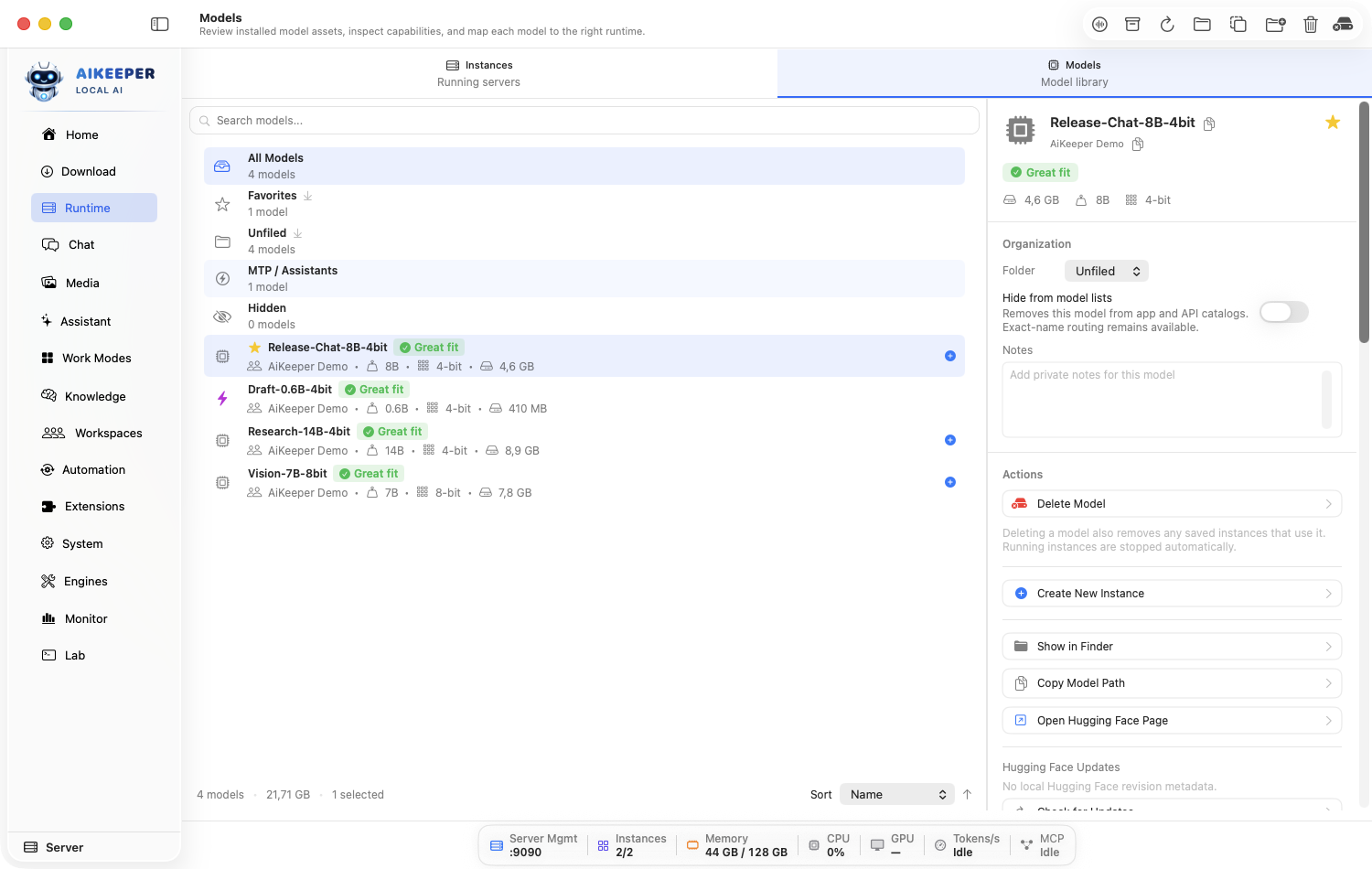The image size is (1372, 869).
Task: Select the Favorites category
Action: 584,204
